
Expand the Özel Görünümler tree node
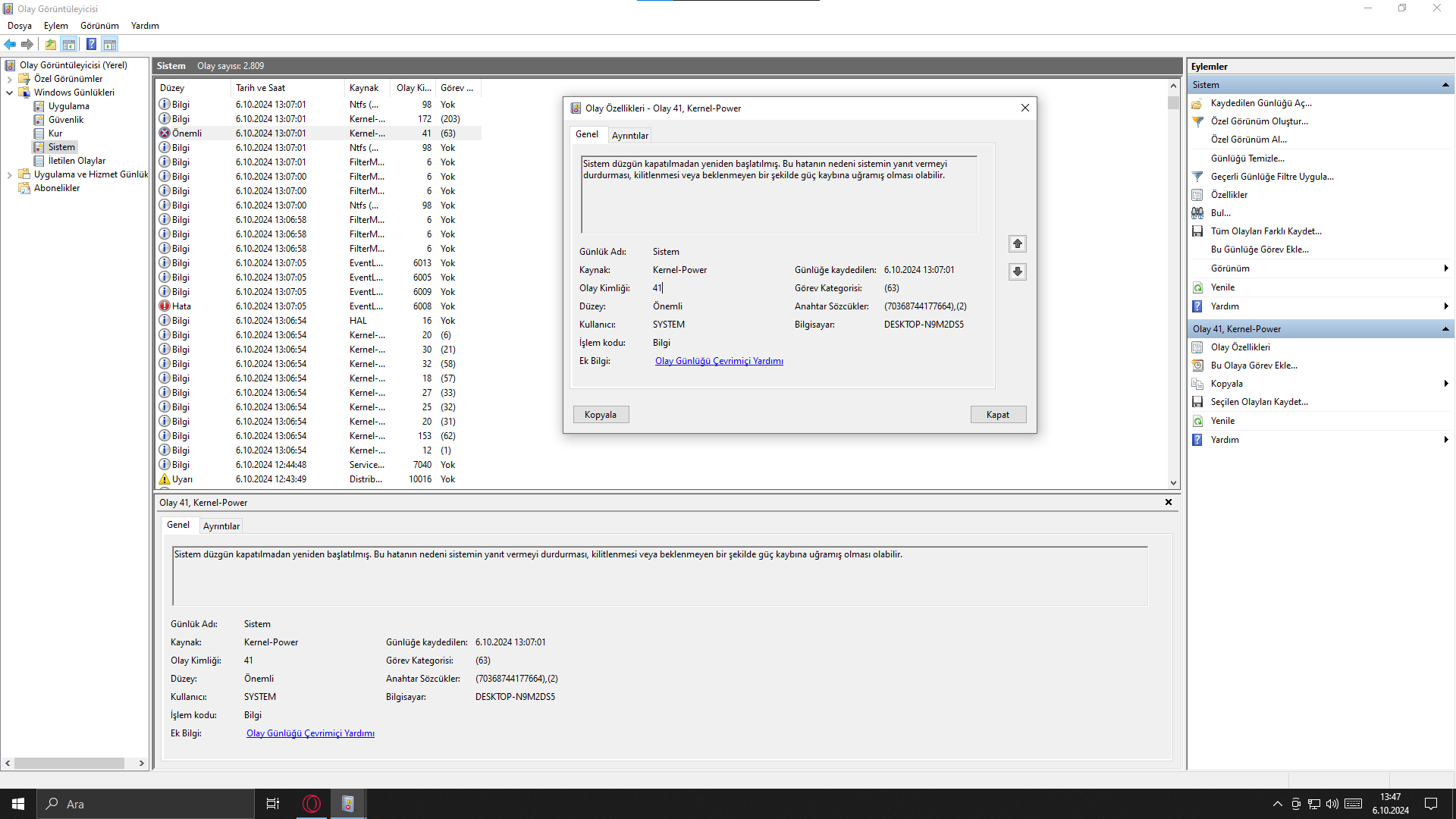pos(9,79)
